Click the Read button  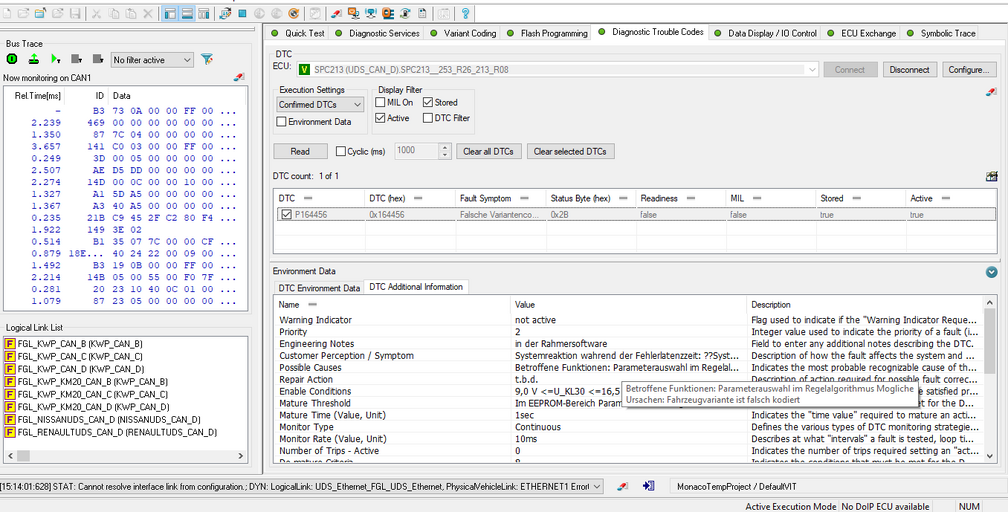300,152
